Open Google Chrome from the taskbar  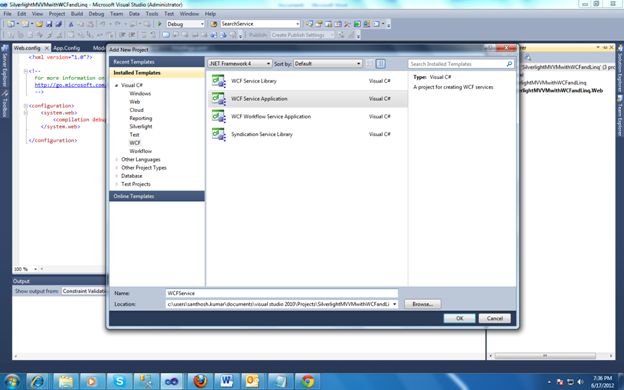[307, 381]
